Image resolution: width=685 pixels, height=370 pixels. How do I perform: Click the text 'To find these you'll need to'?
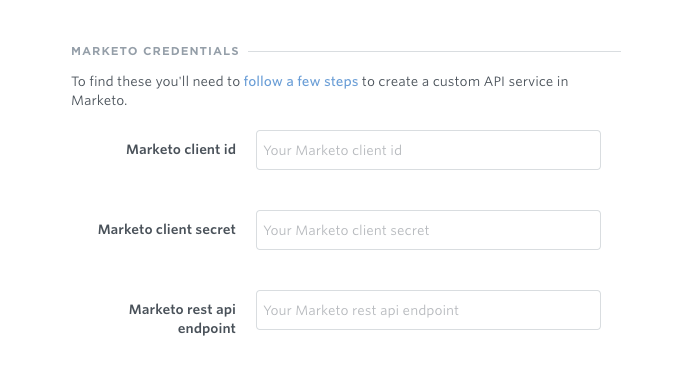click(x=156, y=82)
